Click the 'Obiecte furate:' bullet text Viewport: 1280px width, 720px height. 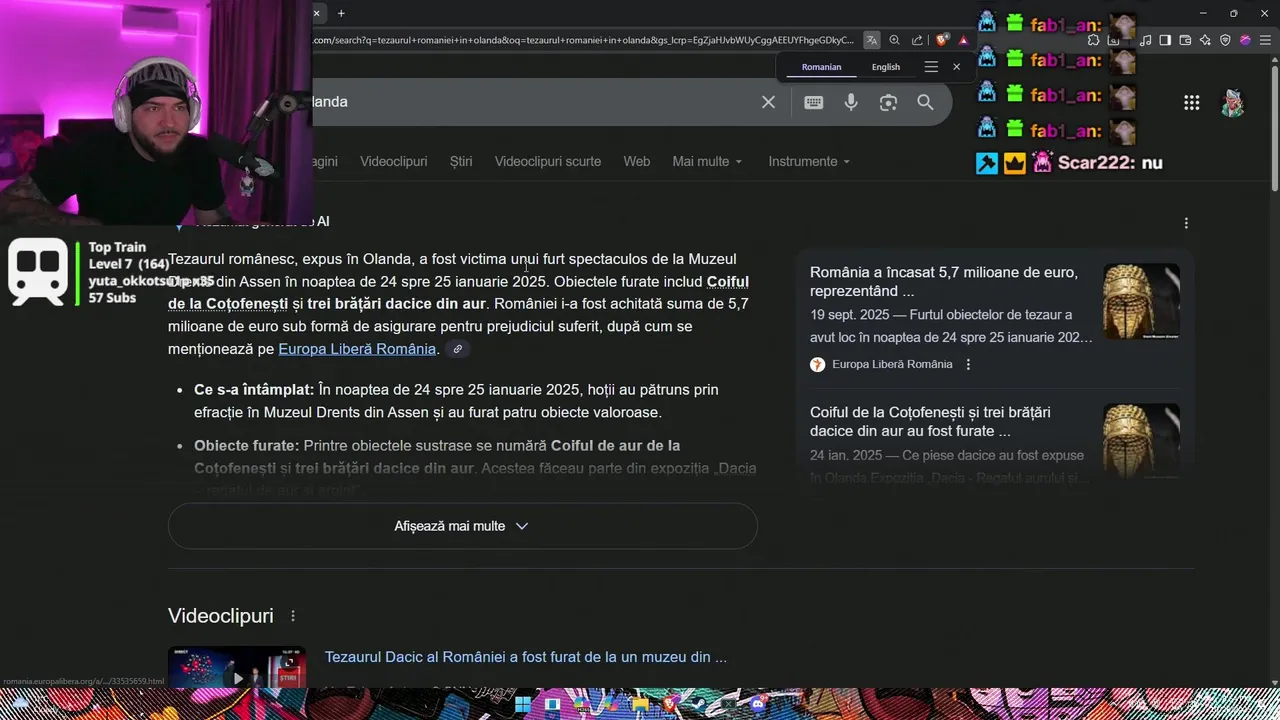(x=246, y=445)
